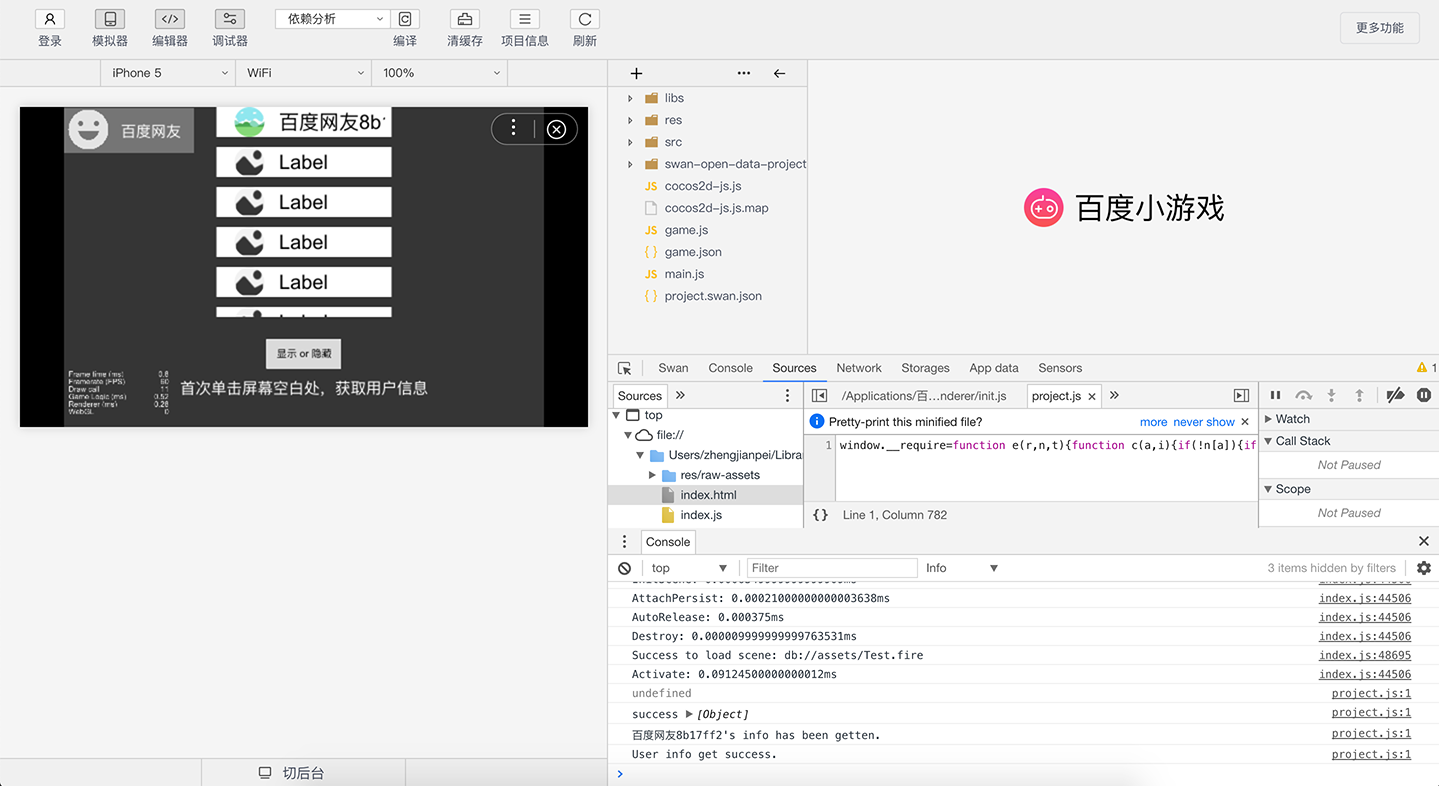Expand the swan-open-data-project folder
This screenshot has height=786, width=1439.
[630, 164]
